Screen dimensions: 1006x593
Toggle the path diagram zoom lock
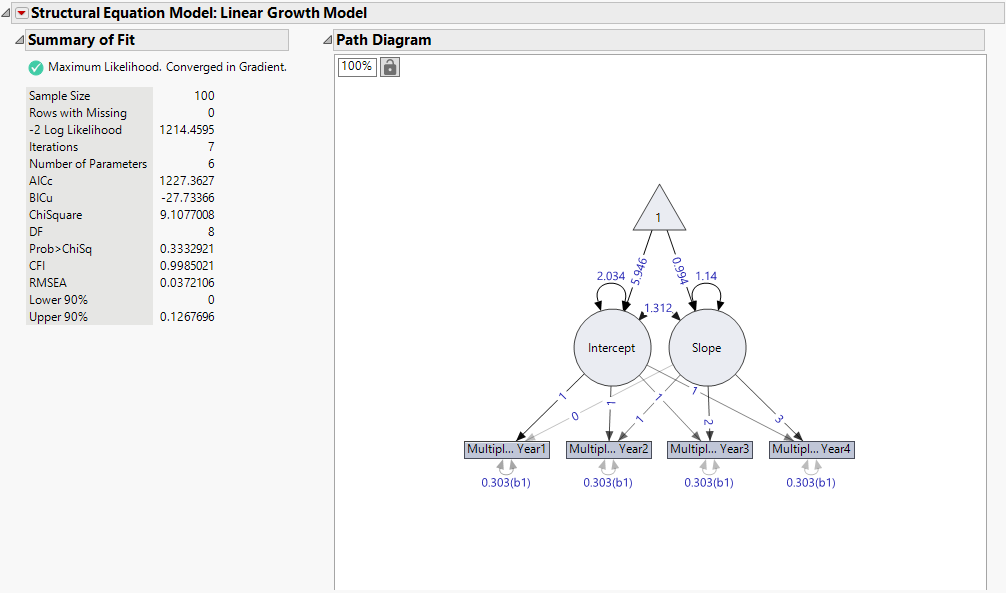[x=388, y=66]
